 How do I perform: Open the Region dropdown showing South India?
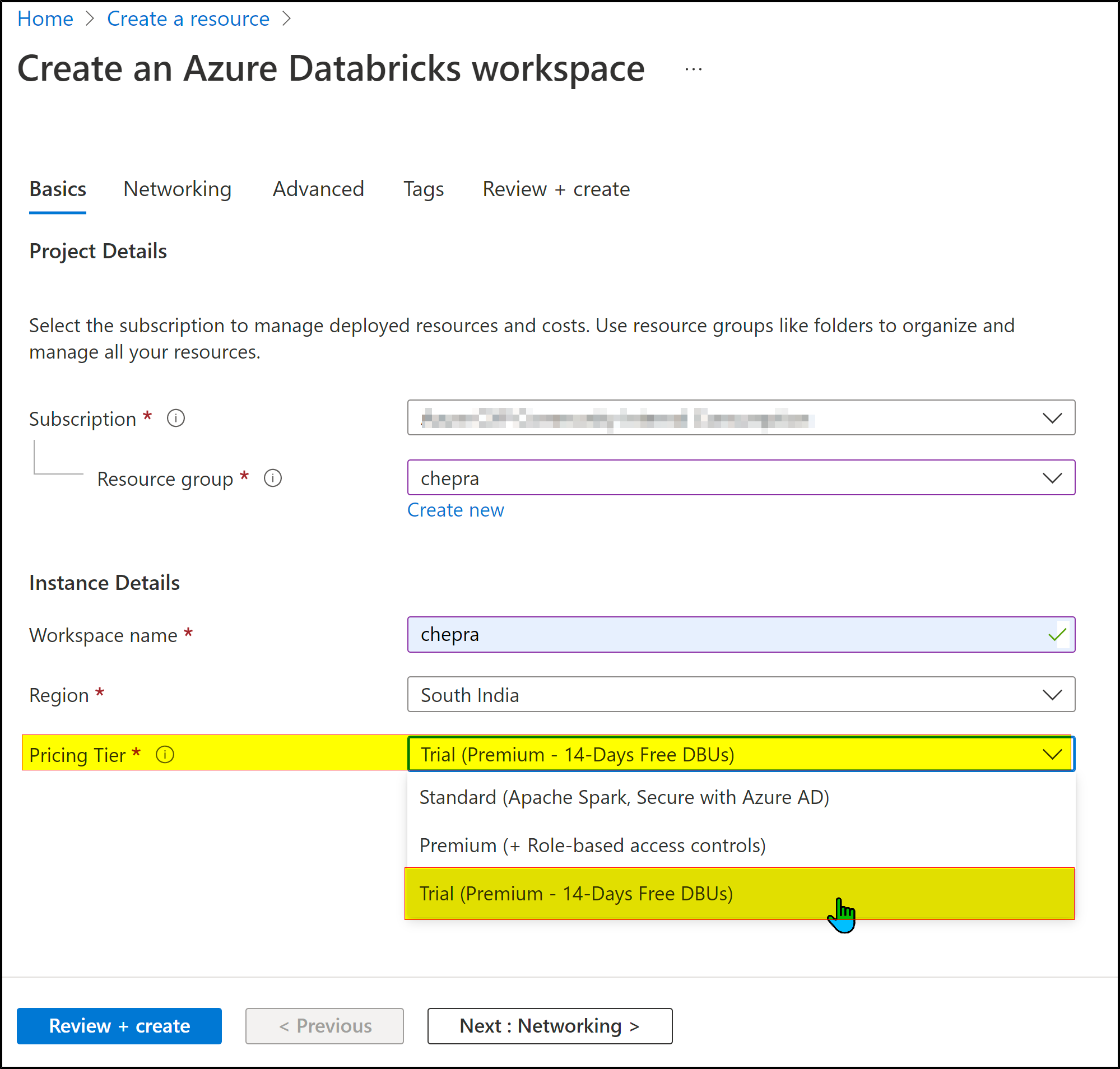(741, 694)
